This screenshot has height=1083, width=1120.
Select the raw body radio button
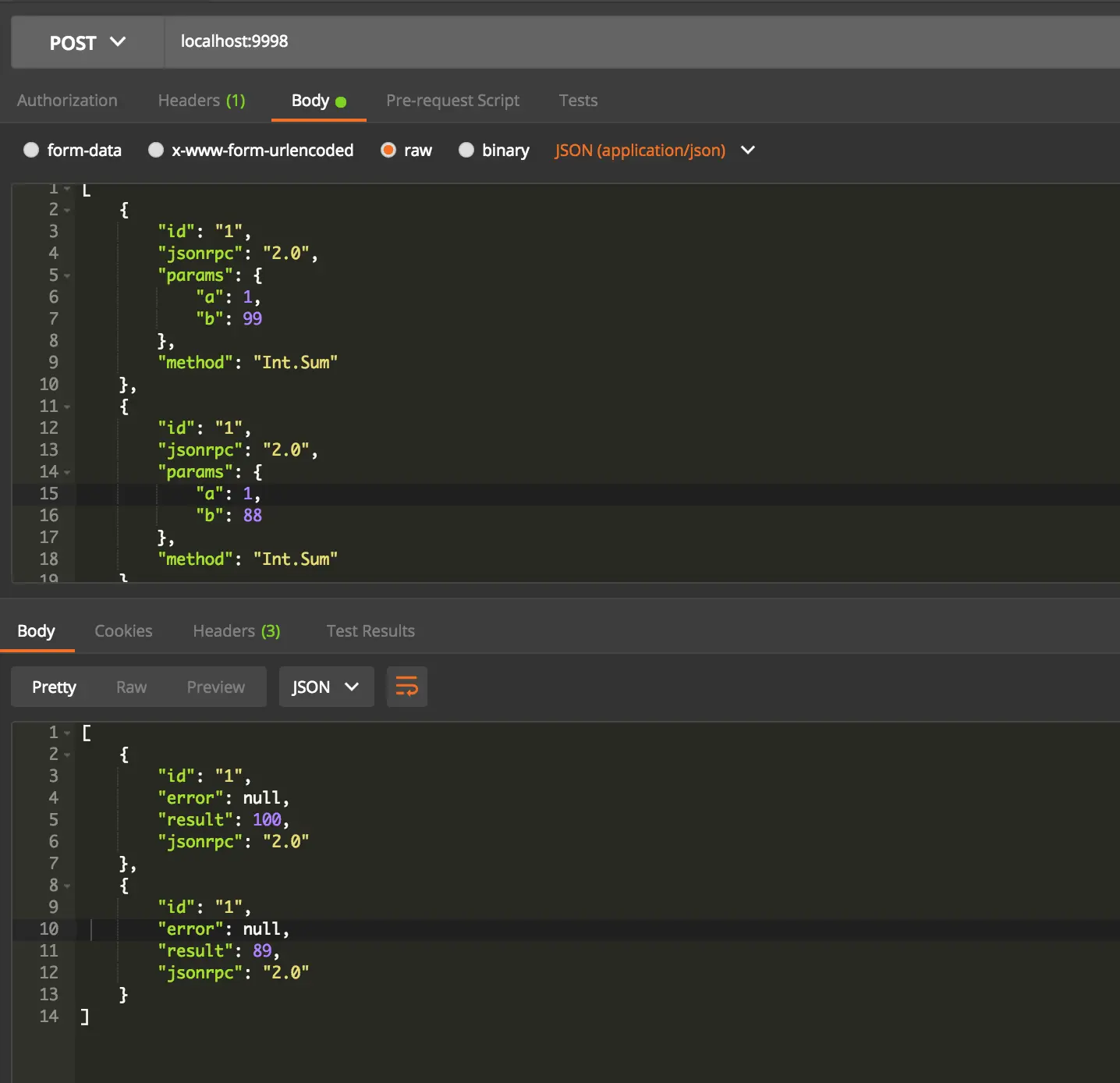tap(388, 150)
